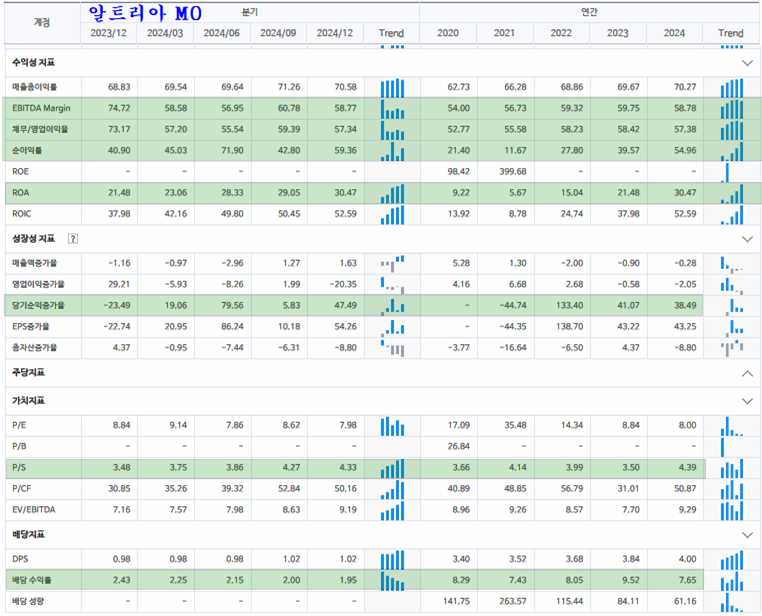762x616 pixels.
Task: Select the EV/EBITDA row label
Action: click(x=34, y=510)
